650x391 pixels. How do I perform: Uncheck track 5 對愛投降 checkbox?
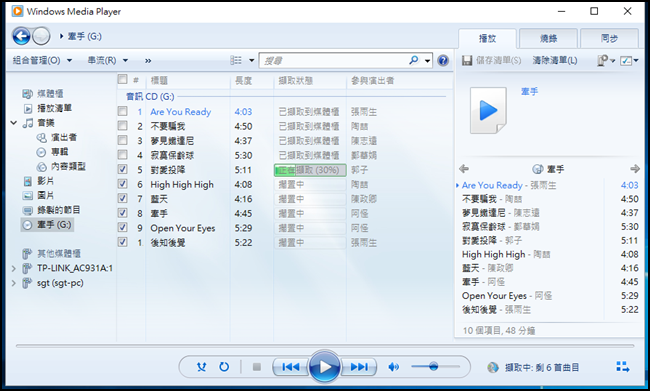122,169
